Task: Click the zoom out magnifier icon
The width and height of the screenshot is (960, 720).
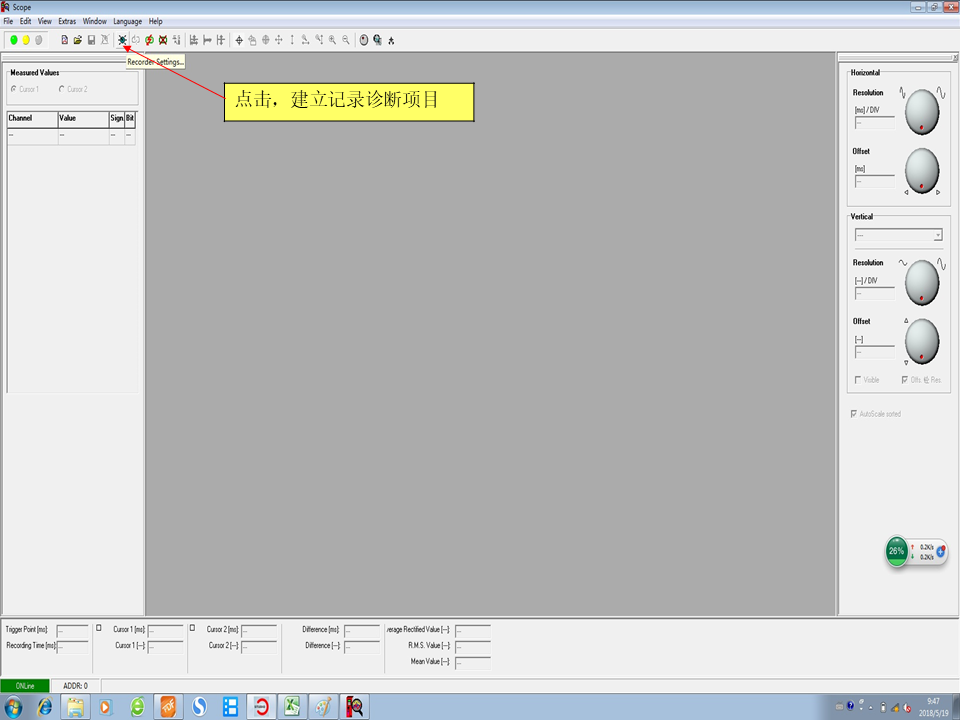Action: coord(346,40)
